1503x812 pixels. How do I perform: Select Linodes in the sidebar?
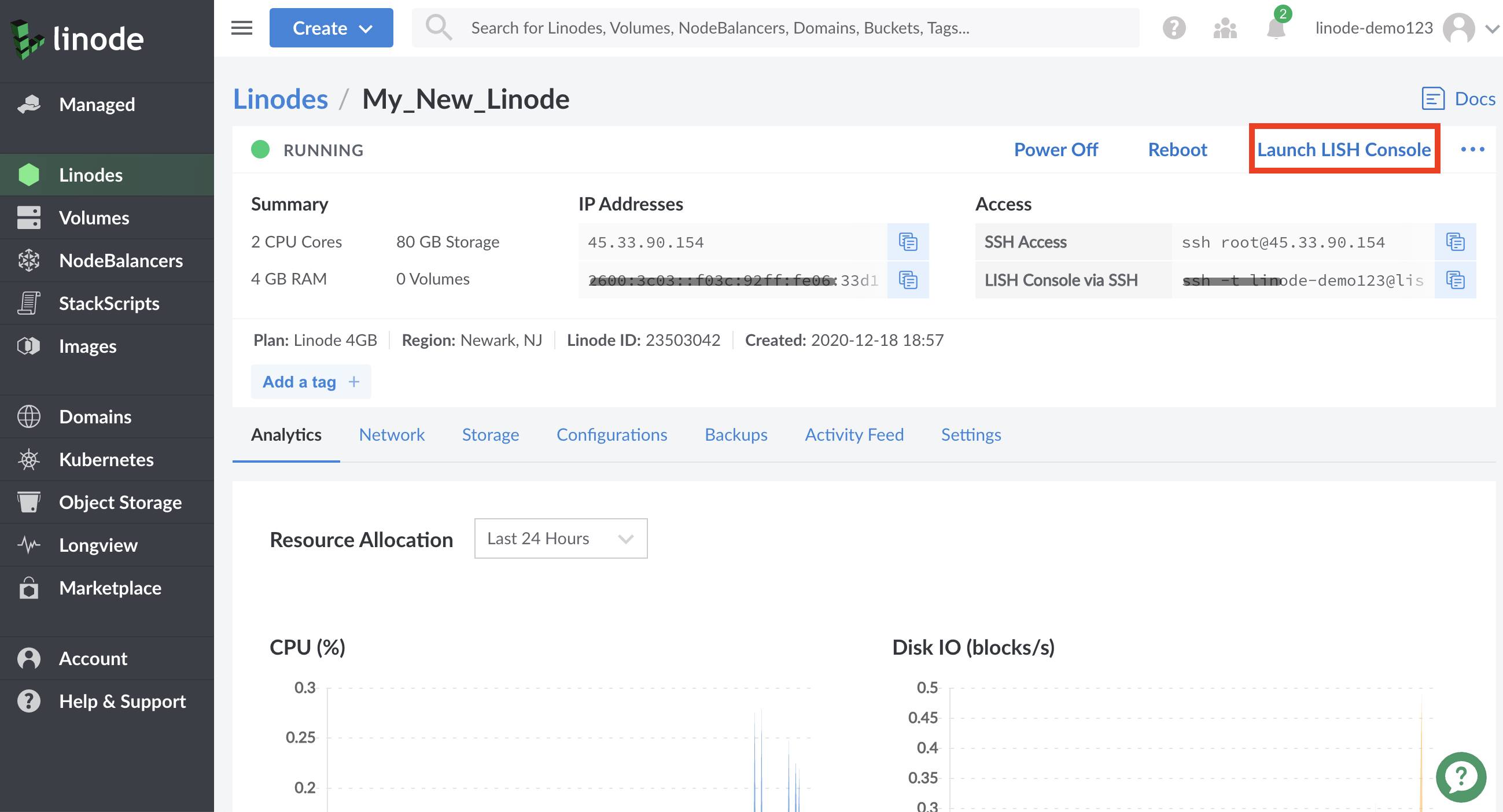tap(90, 175)
